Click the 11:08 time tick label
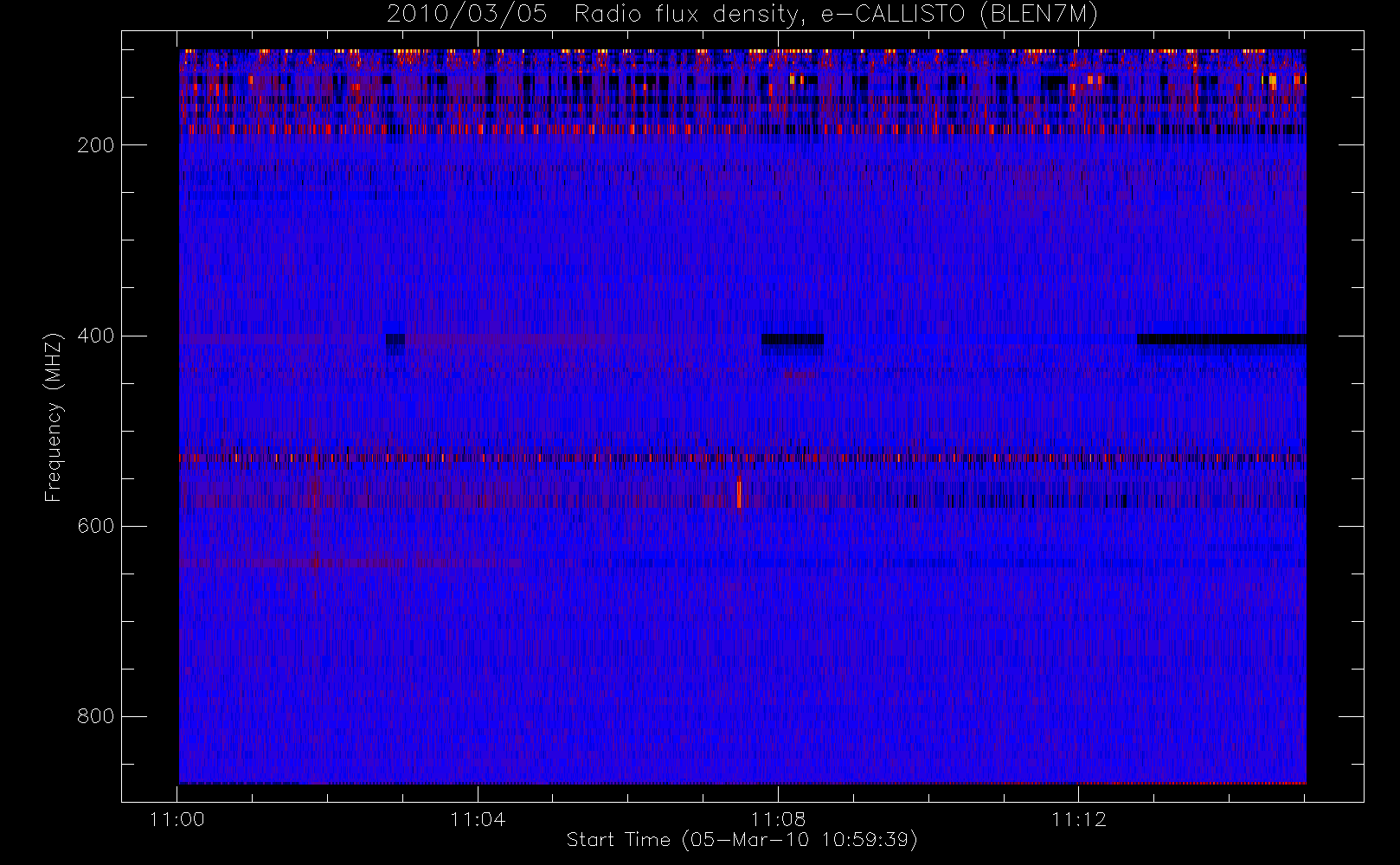The height and width of the screenshot is (865, 1400). click(778, 819)
